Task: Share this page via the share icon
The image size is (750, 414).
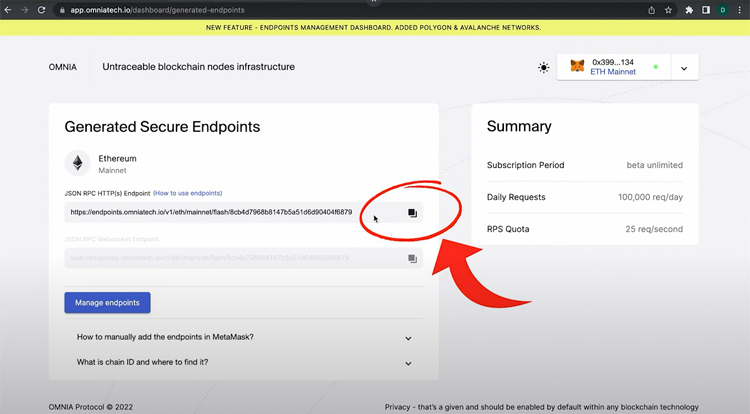Action: (x=651, y=10)
